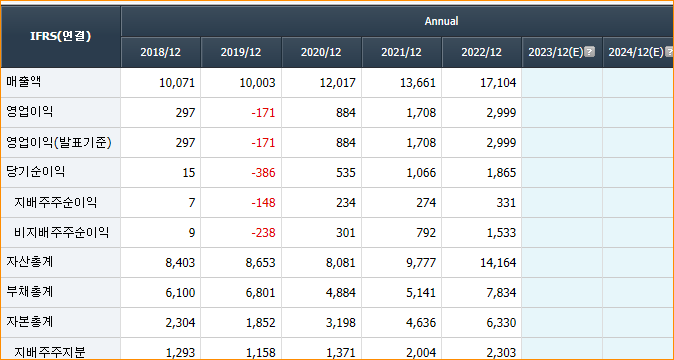Image resolution: width=674 pixels, height=360 pixels.
Task: Click the 부채총계 value 7,834
Action: click(502, 293)
